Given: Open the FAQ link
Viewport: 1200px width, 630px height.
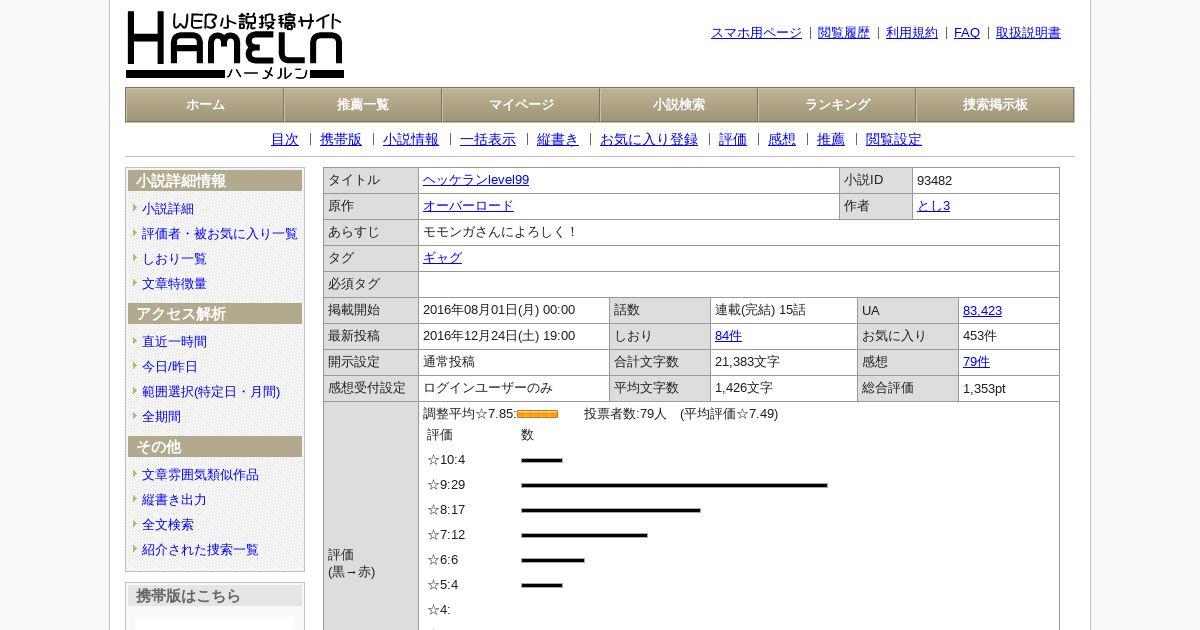Looking at the screenshot, I should coord(967,33).
